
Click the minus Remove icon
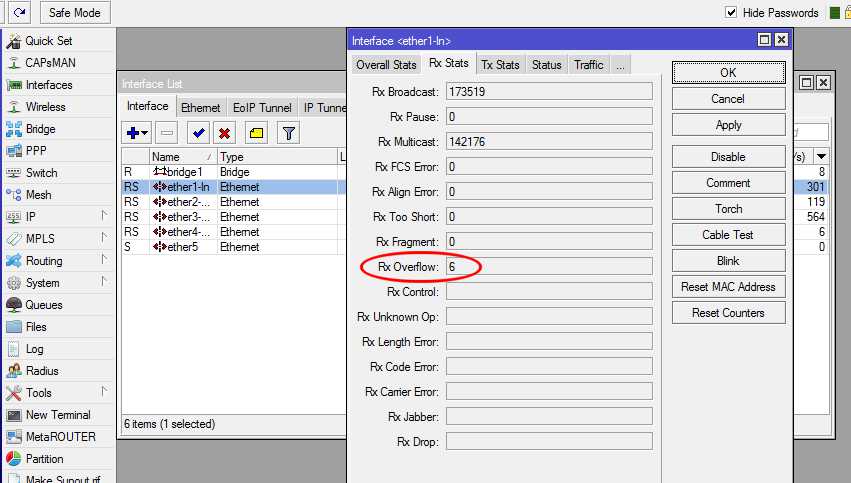click(167, 133)
